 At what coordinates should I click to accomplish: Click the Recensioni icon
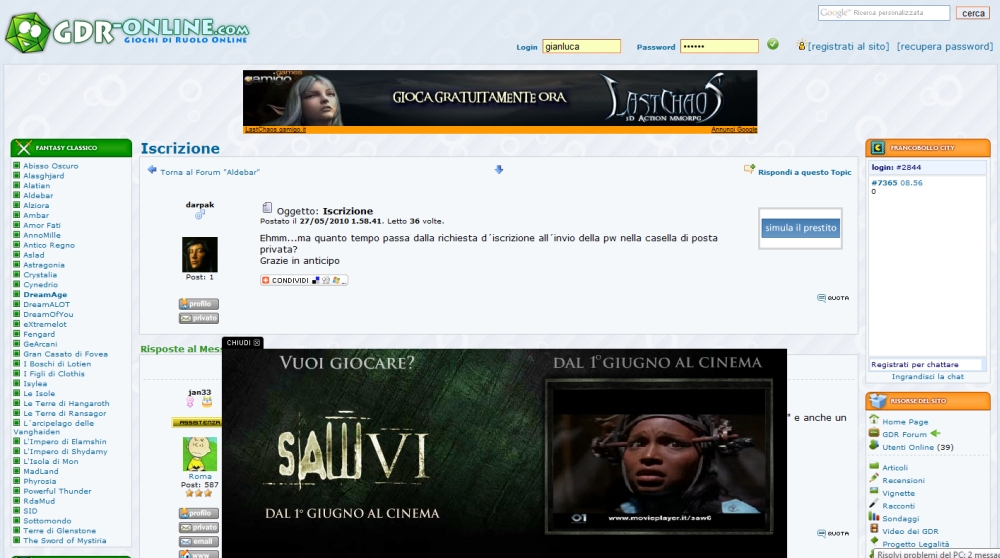pos(874,478)
